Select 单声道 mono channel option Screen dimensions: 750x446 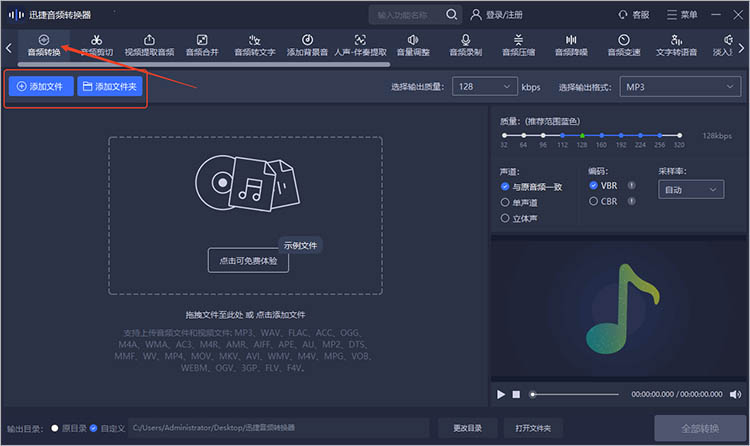tap(519, 202)
